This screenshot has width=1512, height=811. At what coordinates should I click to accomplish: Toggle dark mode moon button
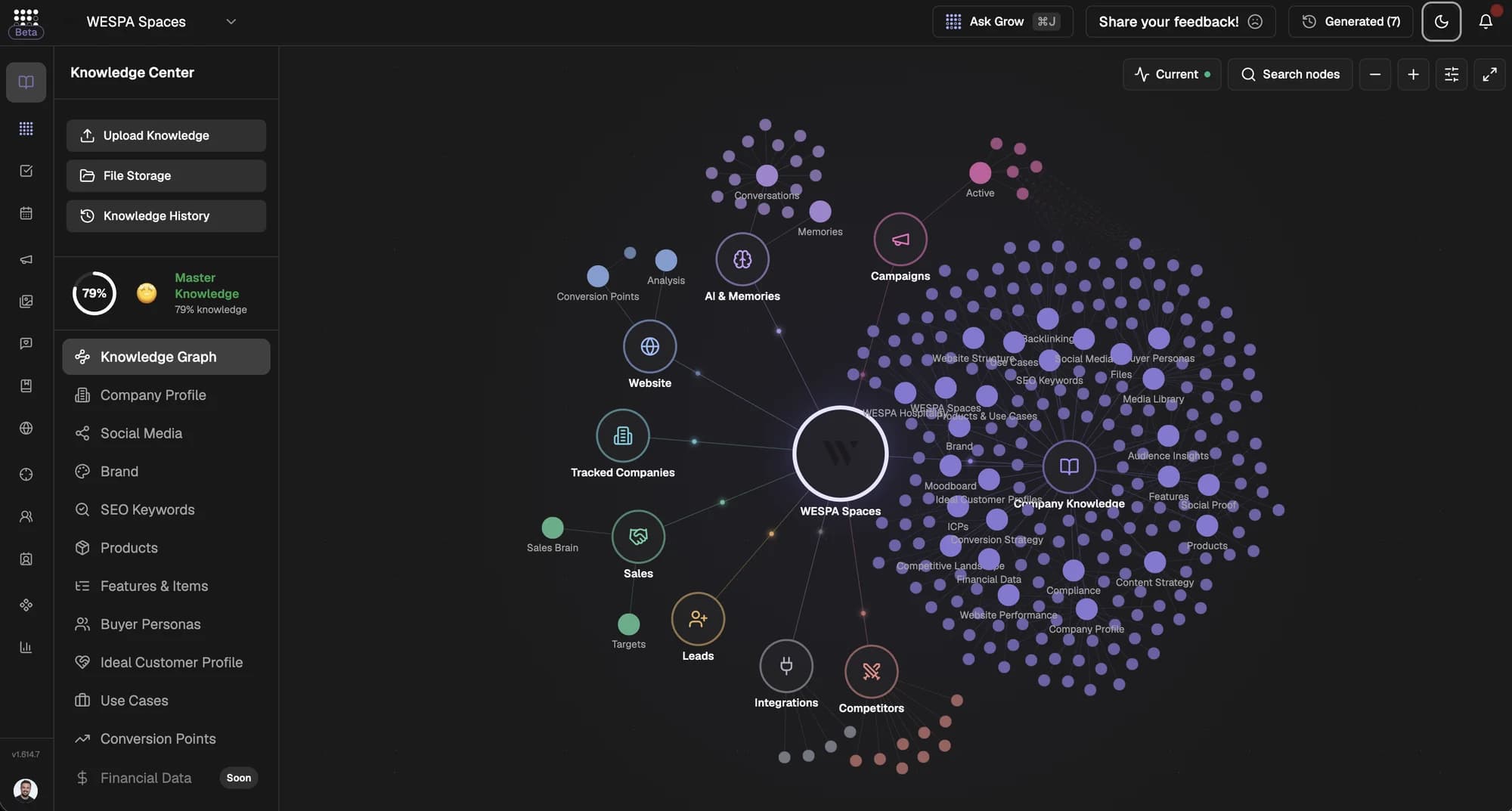coord(1441,21)
